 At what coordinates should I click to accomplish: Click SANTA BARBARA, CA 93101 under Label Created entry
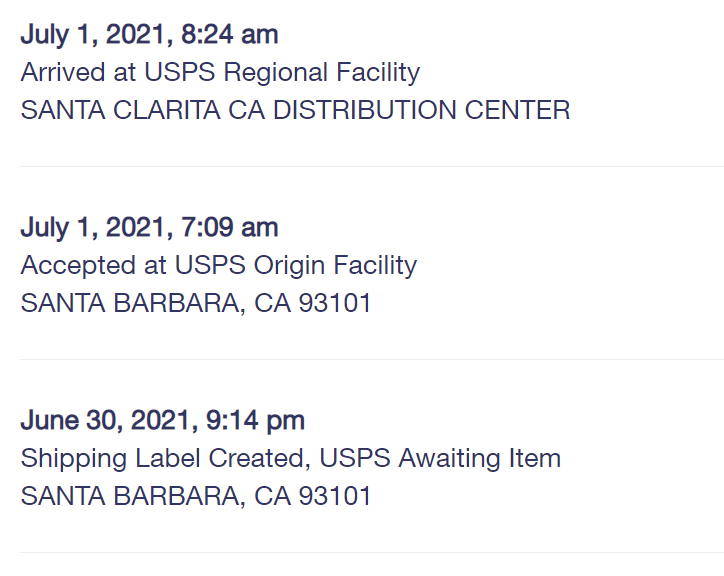pos(196,497)
